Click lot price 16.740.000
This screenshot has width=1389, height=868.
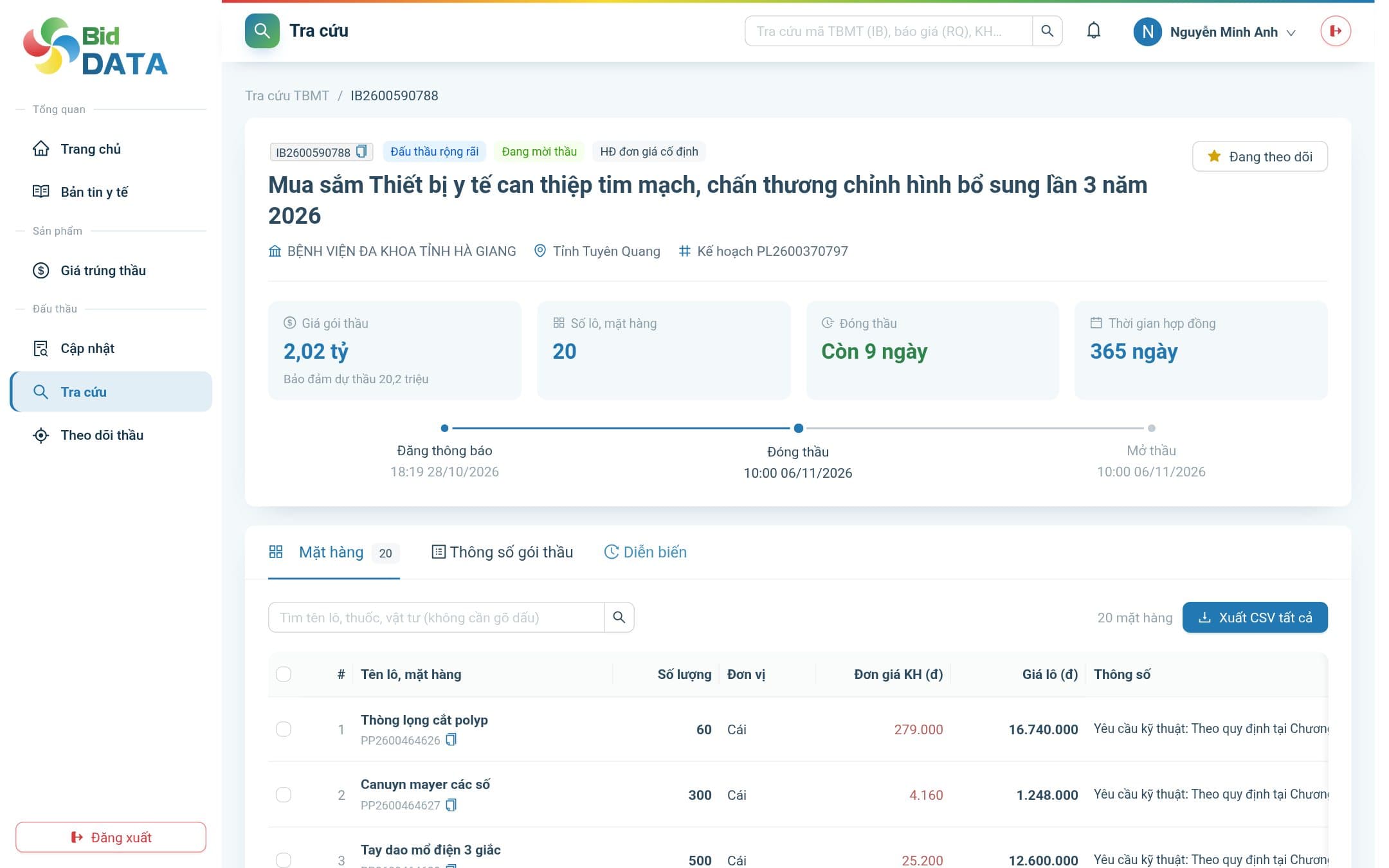coord(1043,730)
